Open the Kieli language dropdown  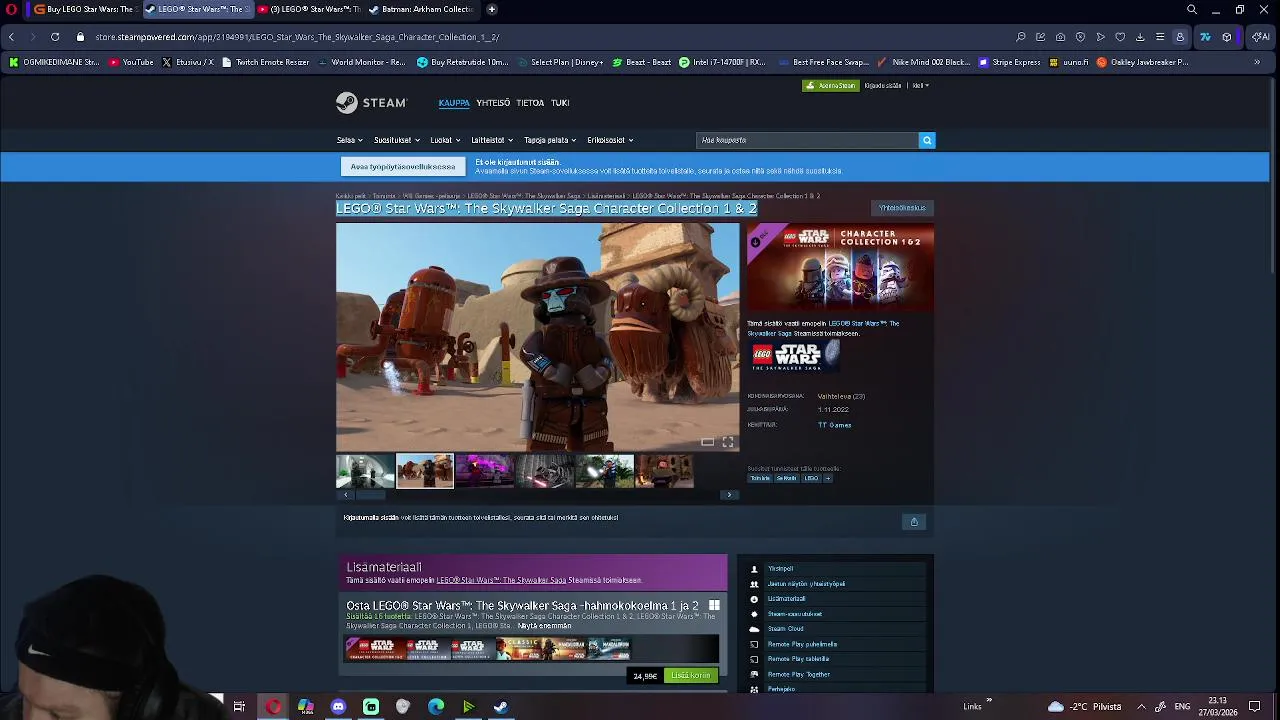tap(920, 86)
